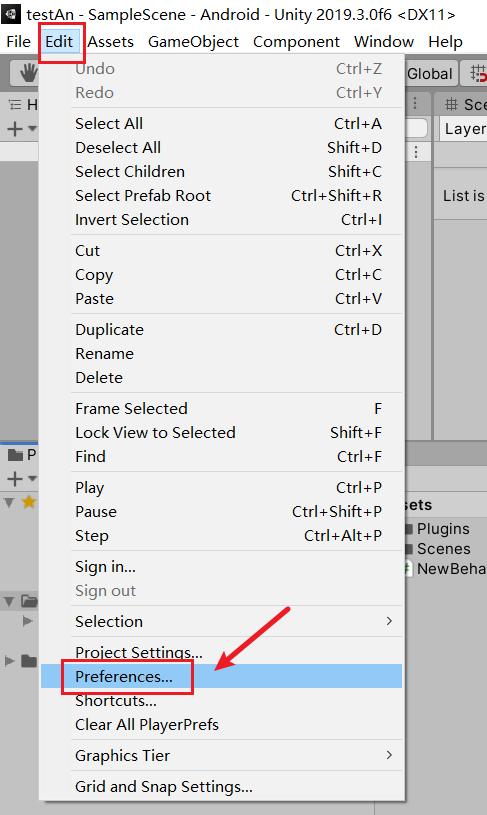Screen dimensions: 487x815
Task: Click the plus icon in Project panel
Action: click(15, 478)
